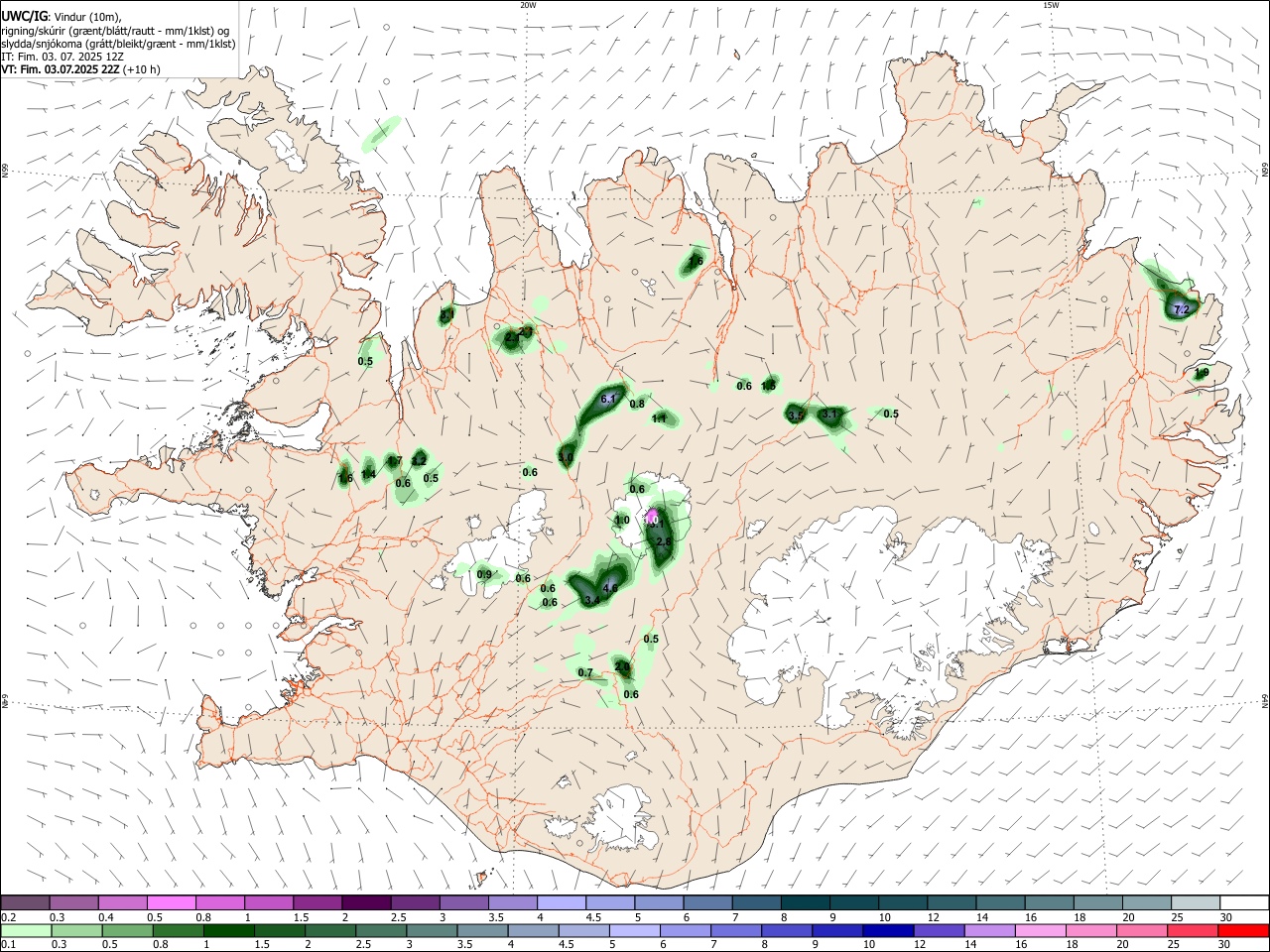Click the 'VT: Fim. 03.07.2025 22Z (+10 h)' line
This screenshot has width=1270, height=952.
[80, 69]
